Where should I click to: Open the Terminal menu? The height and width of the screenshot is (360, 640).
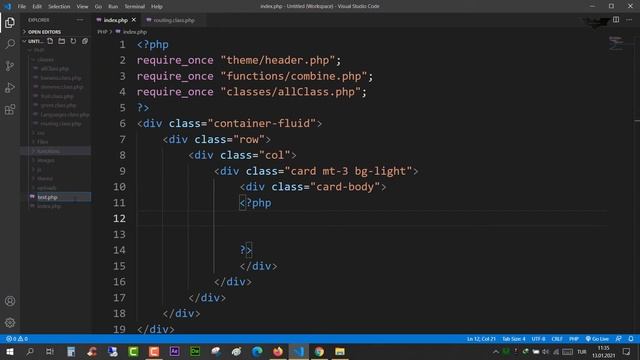pyautogui.click(x=135, y=7)
